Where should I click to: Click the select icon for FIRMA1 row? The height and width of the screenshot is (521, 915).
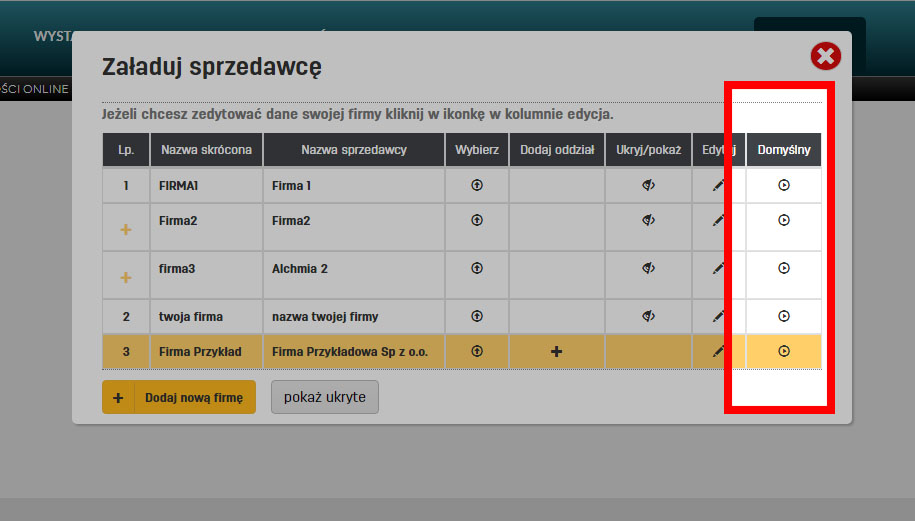coord(477,185)
